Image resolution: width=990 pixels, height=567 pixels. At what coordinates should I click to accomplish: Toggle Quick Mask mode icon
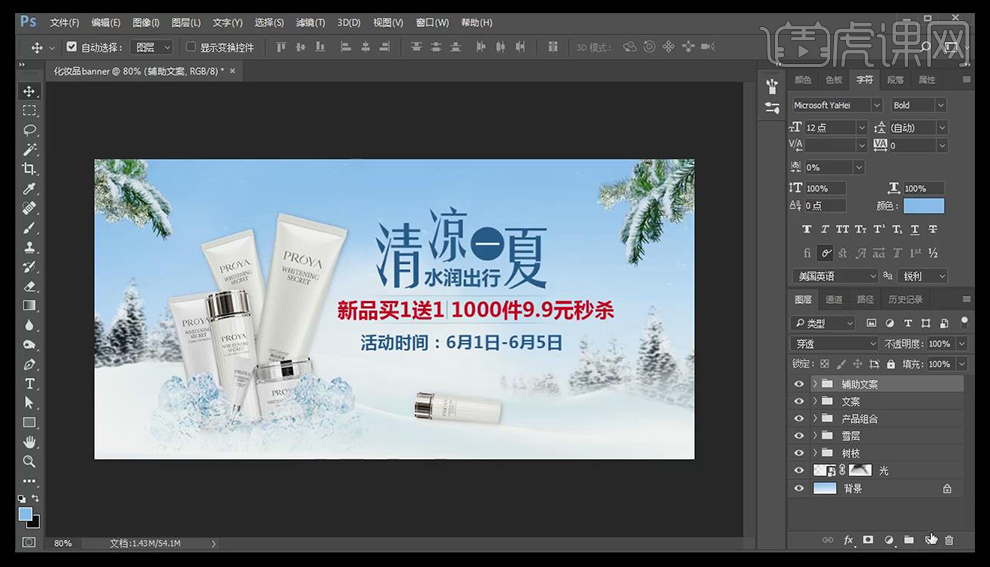coord(29,542)
